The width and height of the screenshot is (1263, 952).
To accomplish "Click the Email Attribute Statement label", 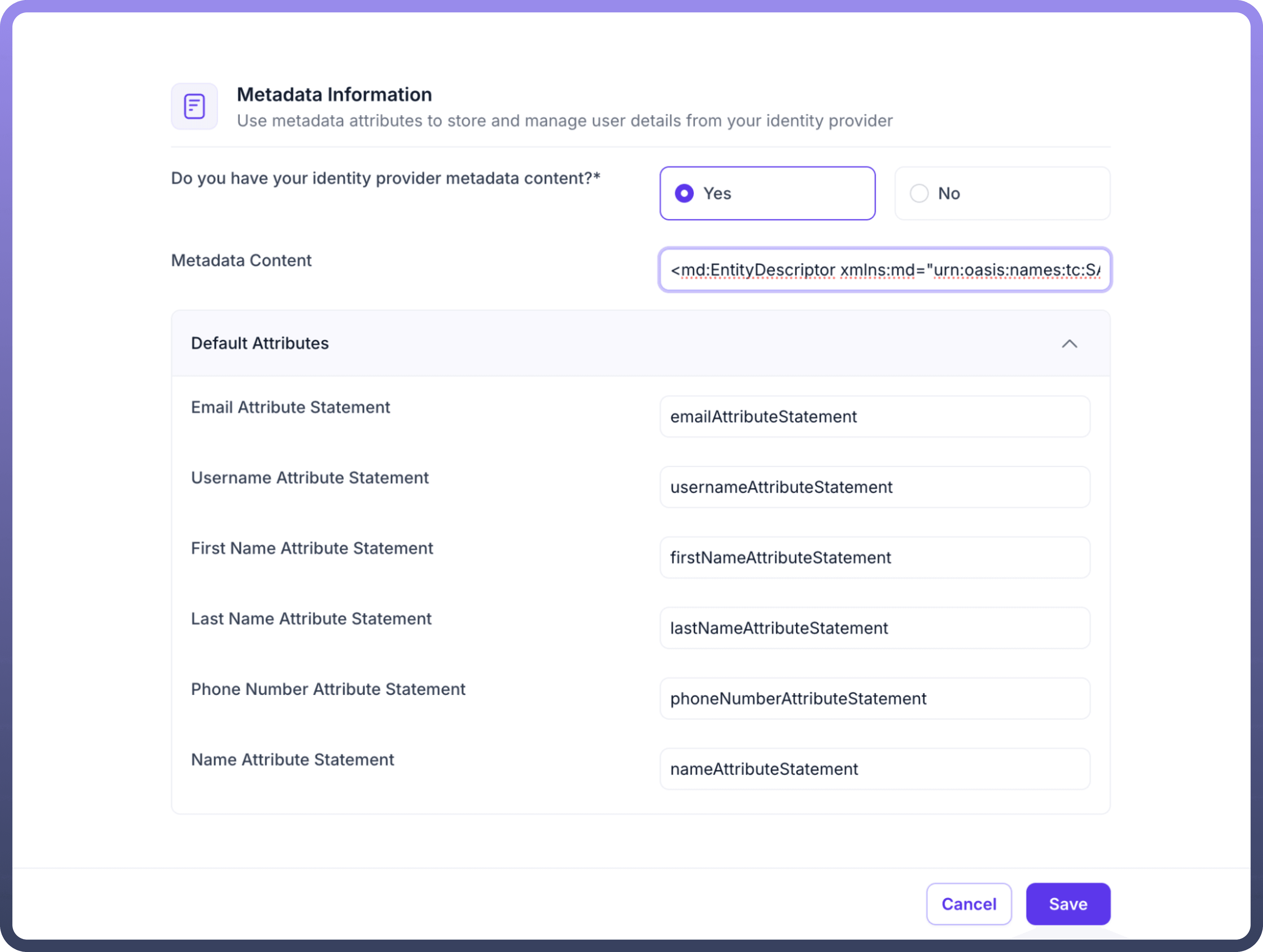I will point(290,407).
